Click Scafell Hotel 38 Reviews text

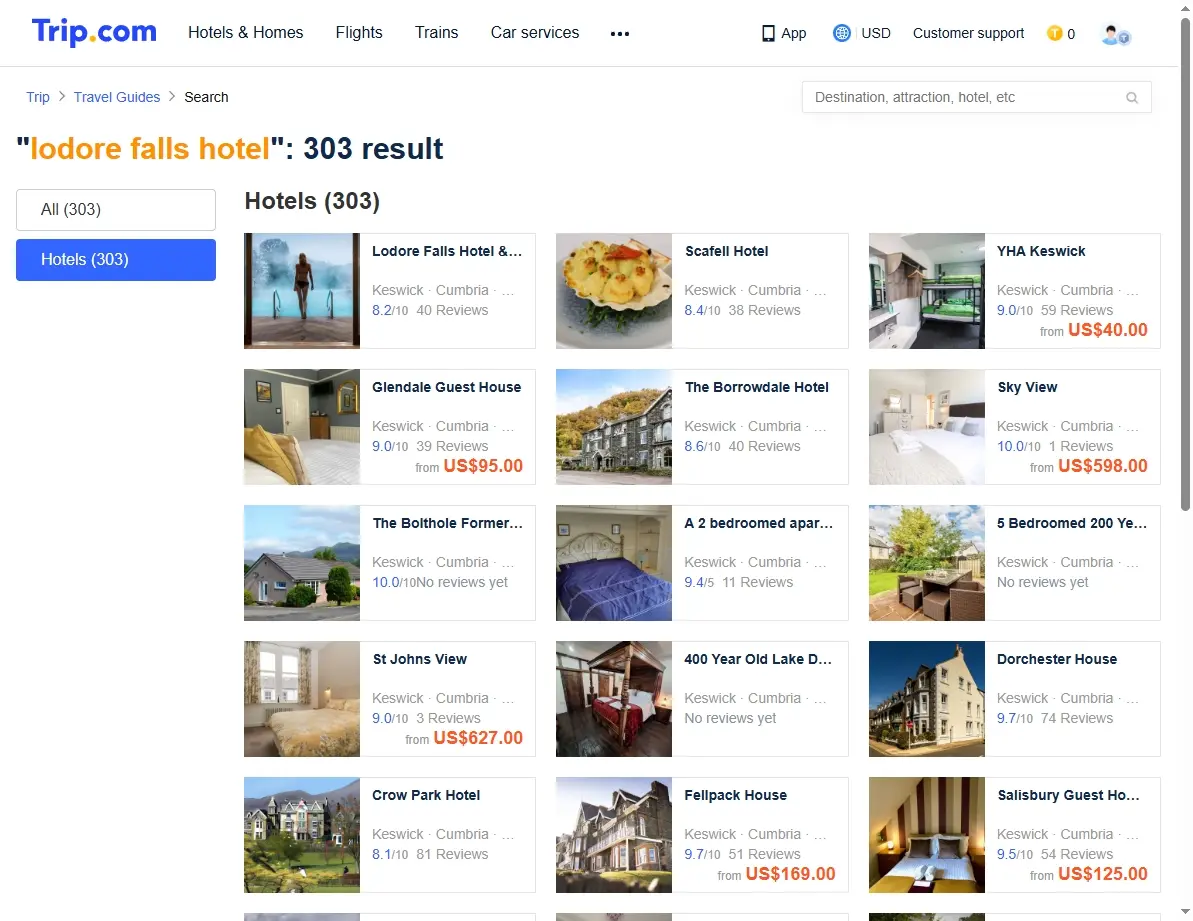(764, 310)
